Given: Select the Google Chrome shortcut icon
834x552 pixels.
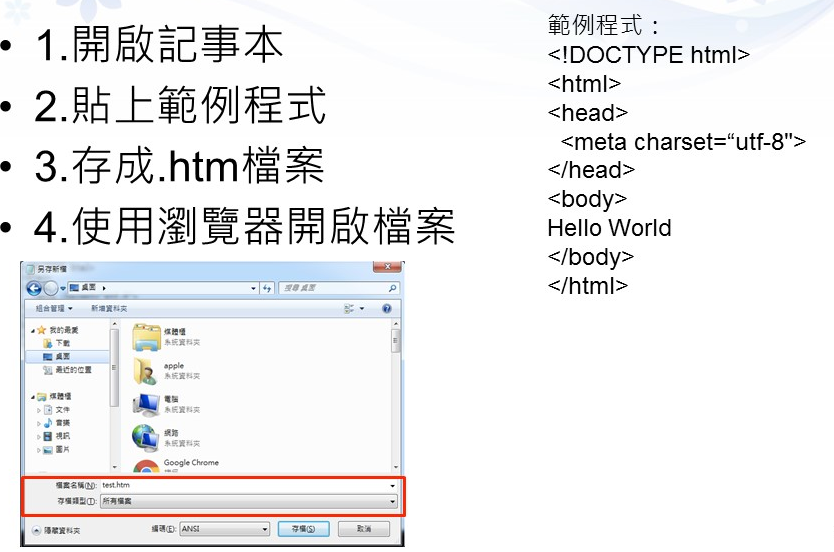Looking at the screenshot, I should (x=146, y=466).
